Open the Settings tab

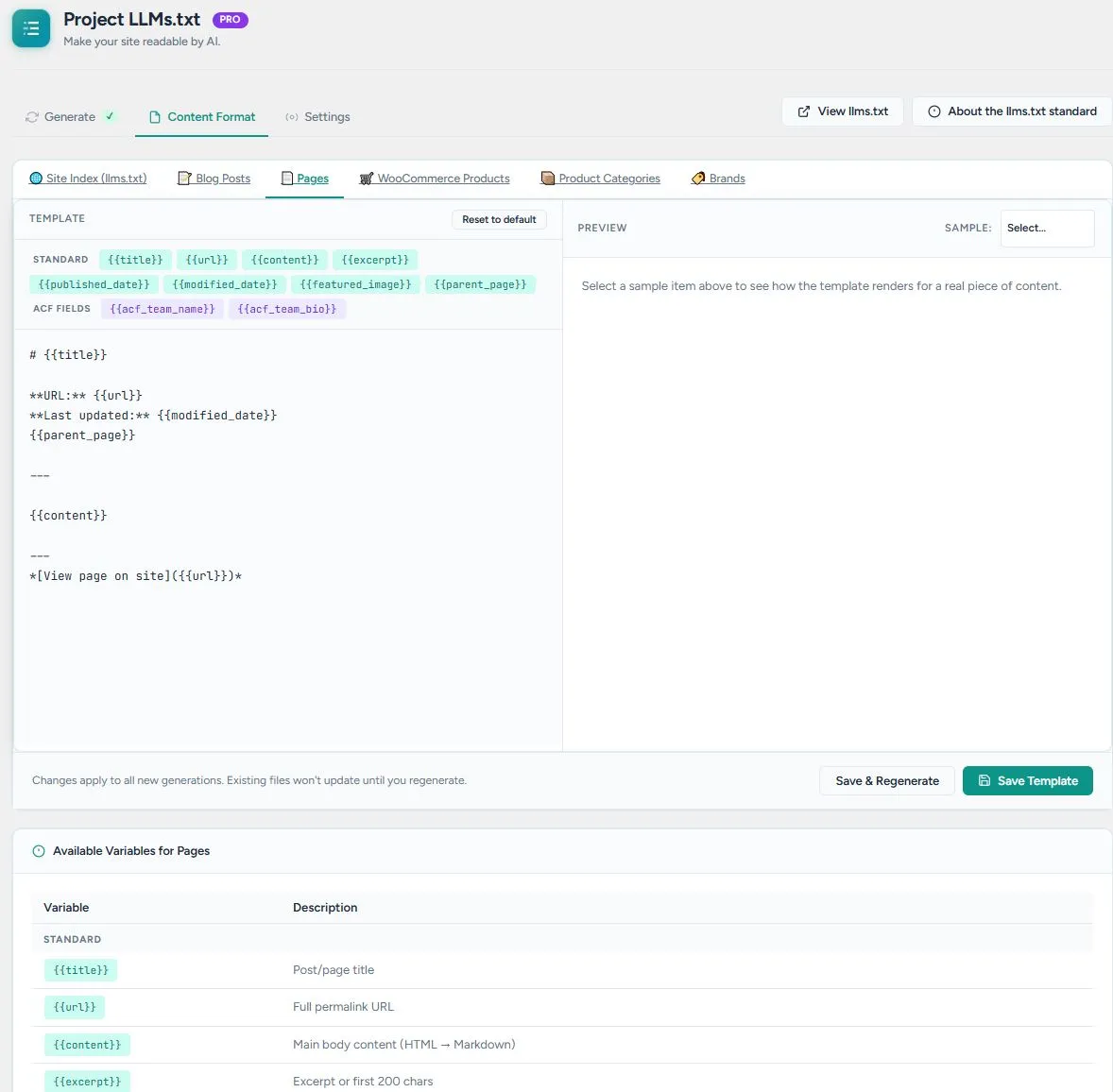coord(318,117)
